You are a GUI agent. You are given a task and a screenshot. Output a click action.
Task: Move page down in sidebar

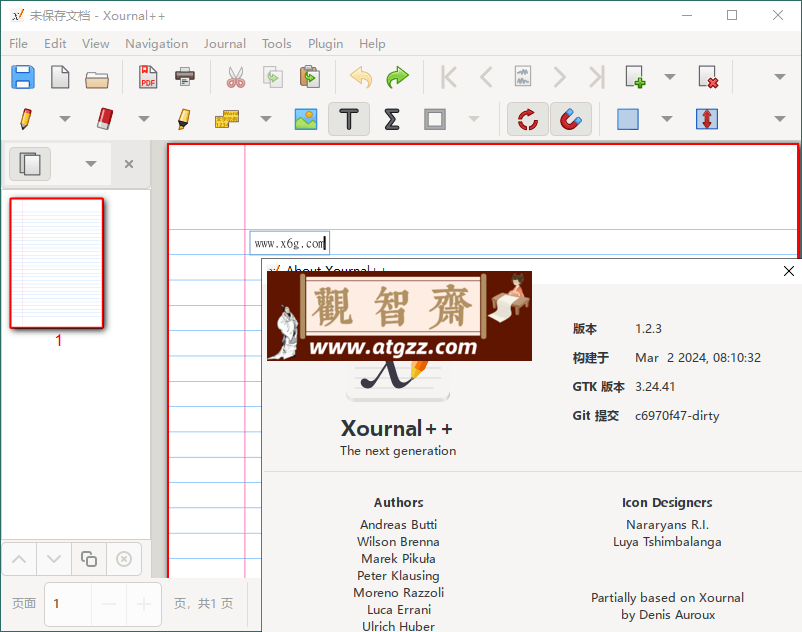click(54, 559)
